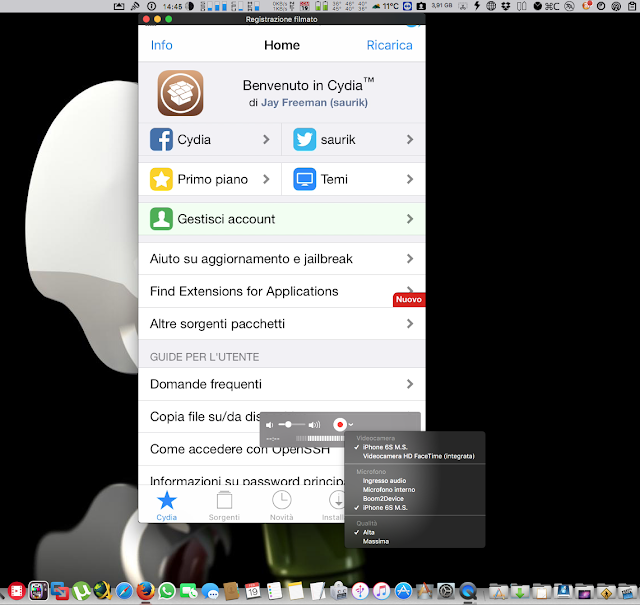Open the Cydia Facebook page icon

tap(161, 140)
